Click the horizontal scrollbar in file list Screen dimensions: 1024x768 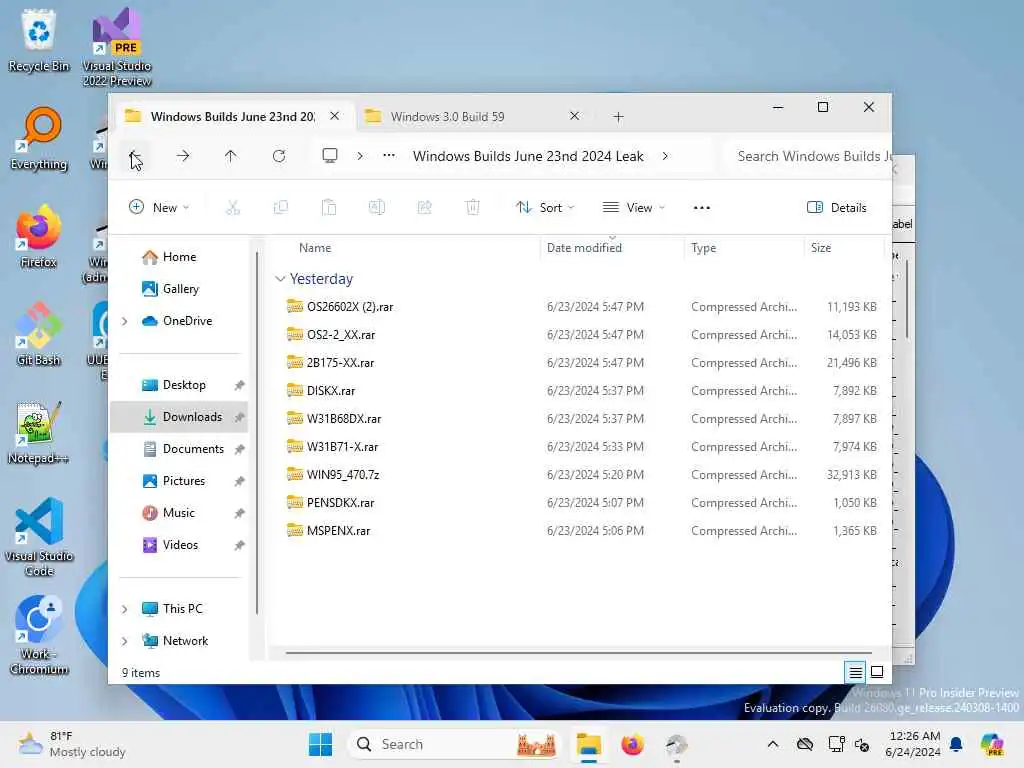578,652
